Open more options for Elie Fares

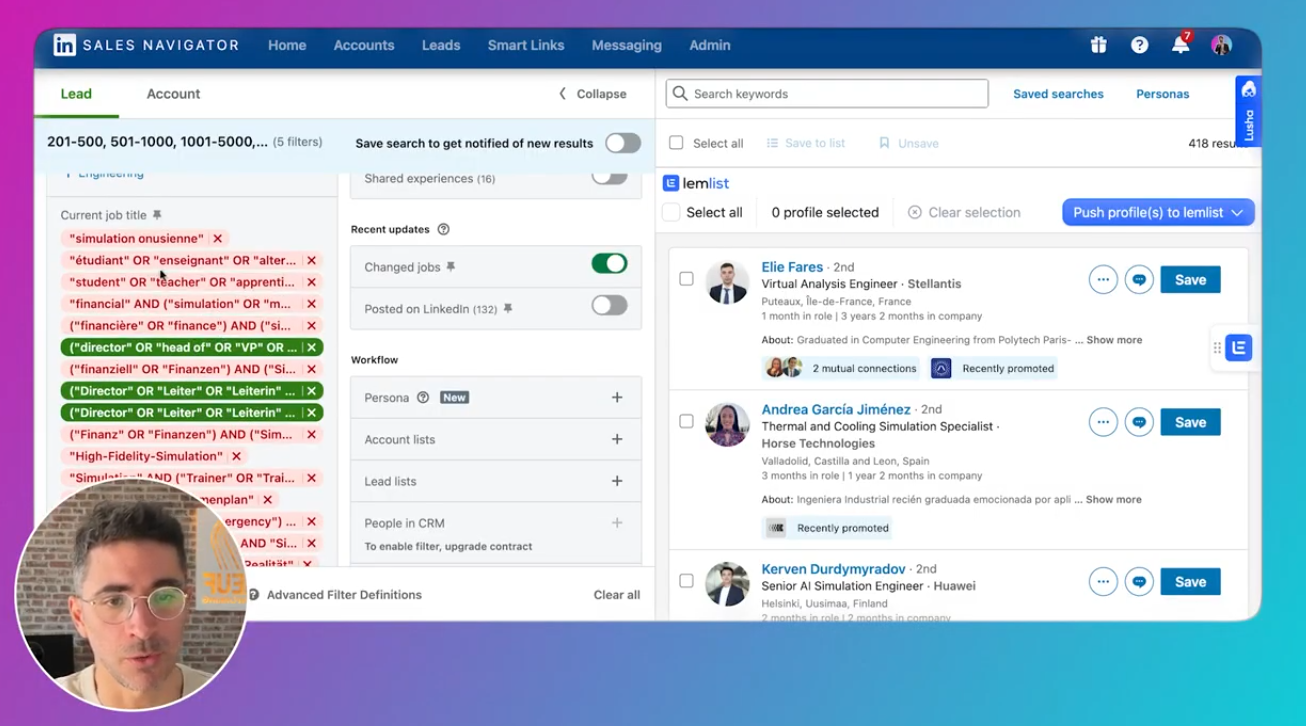pos(1103,280)
